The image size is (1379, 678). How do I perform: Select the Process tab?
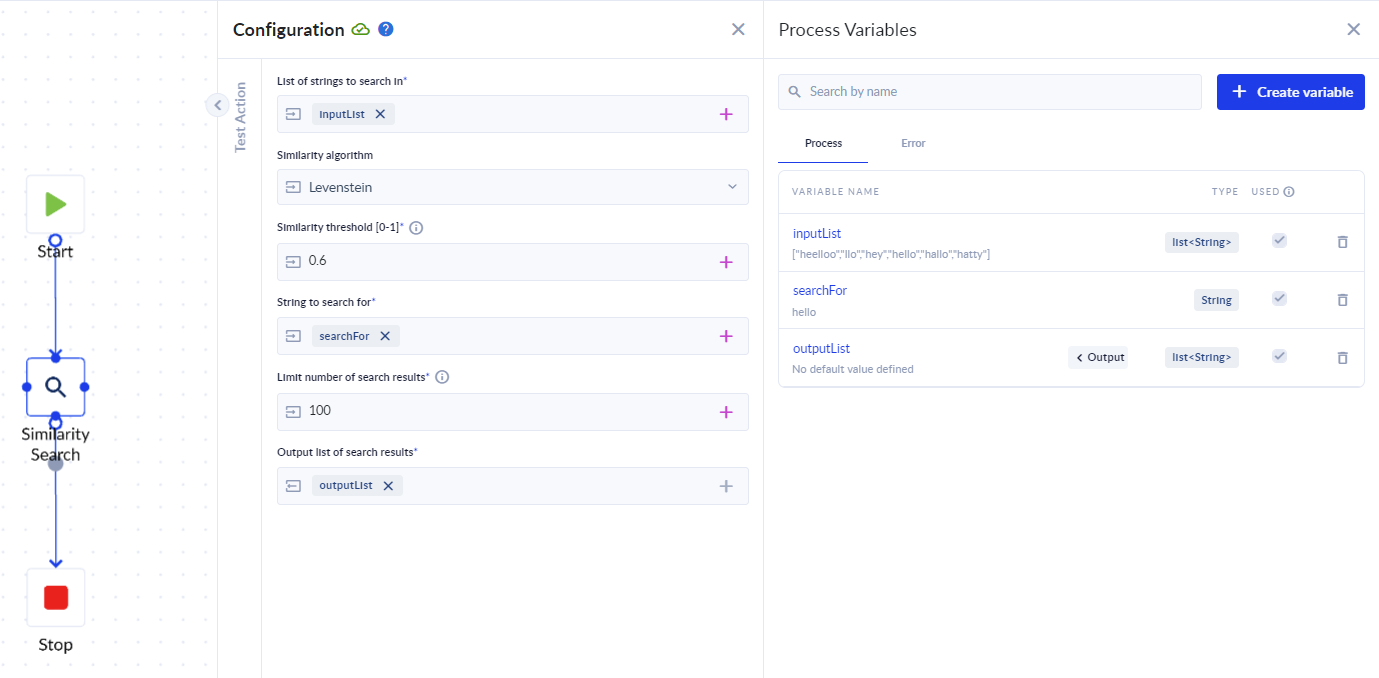(x=822, y=143)
